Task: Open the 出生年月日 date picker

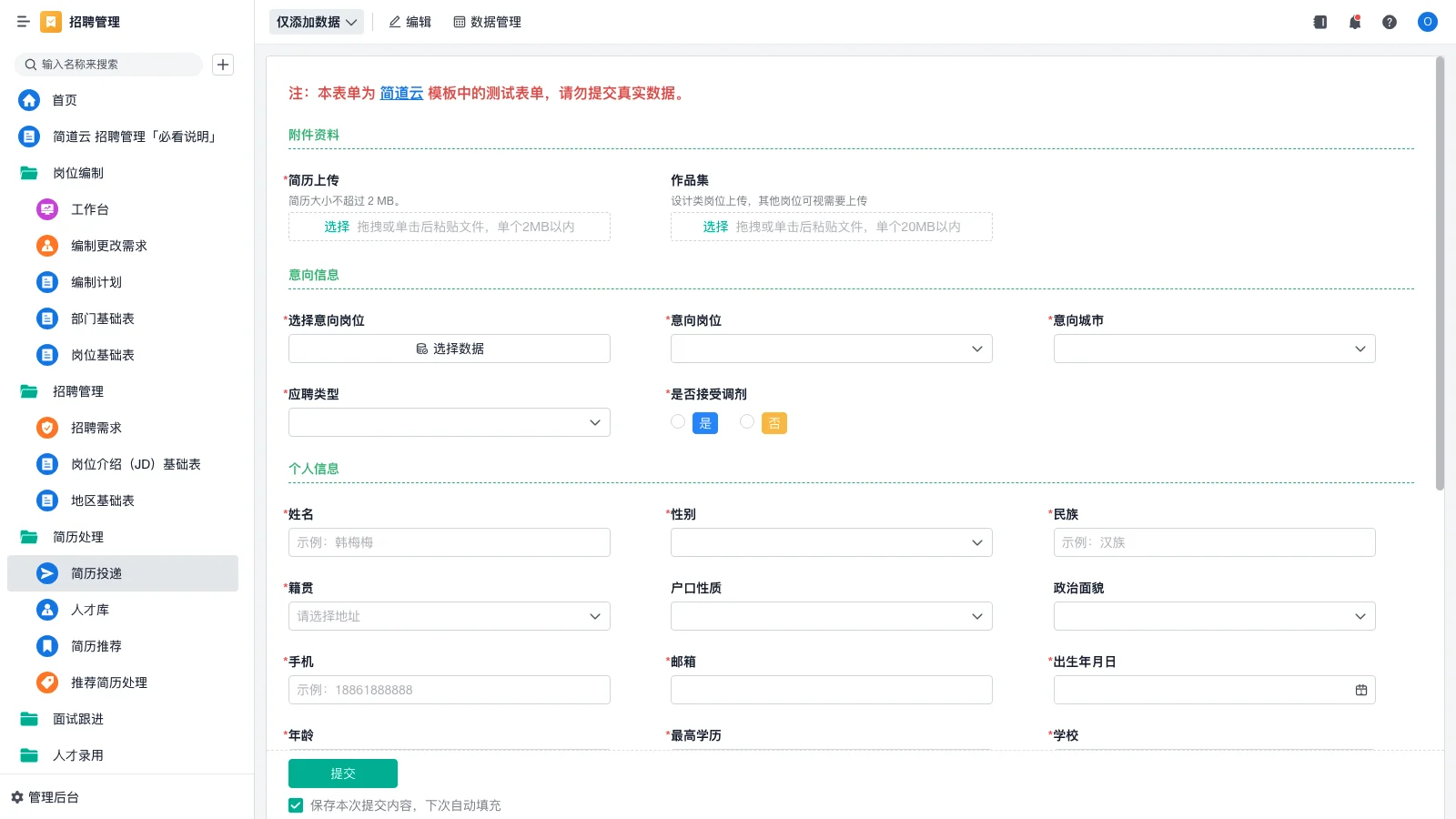Action: (1360, 690)
